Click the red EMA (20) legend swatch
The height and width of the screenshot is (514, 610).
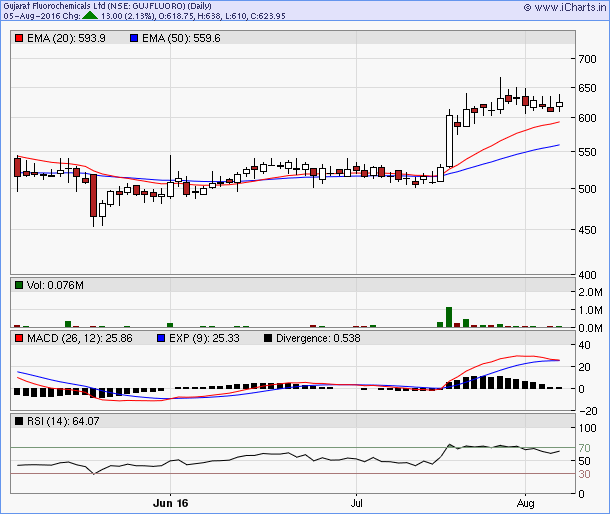pos(19,38)
